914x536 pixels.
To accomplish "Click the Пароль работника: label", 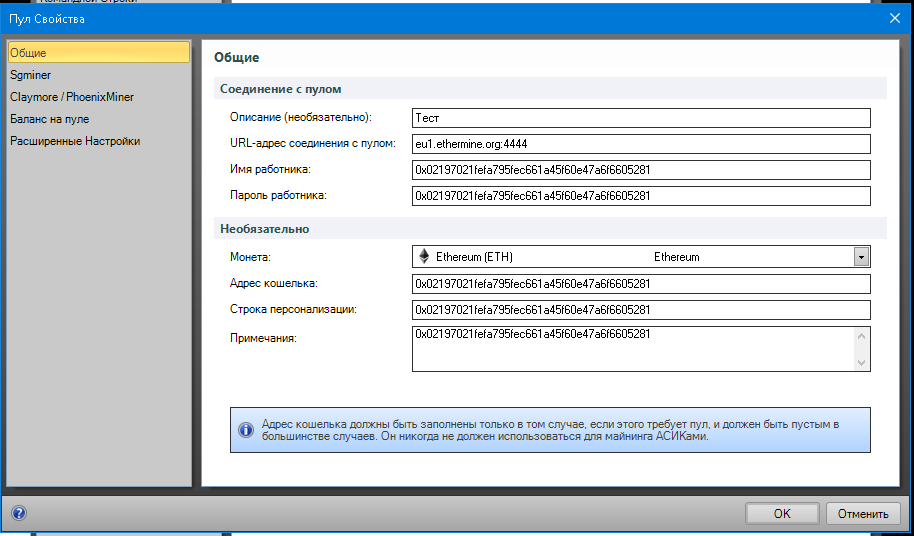I will [x=278, y=196].
